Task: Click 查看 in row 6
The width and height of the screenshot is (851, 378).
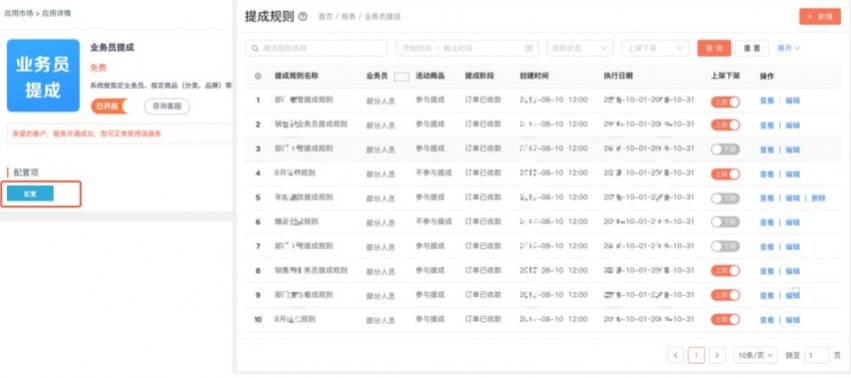Action: pyautogui.click(x=767, y=223)
